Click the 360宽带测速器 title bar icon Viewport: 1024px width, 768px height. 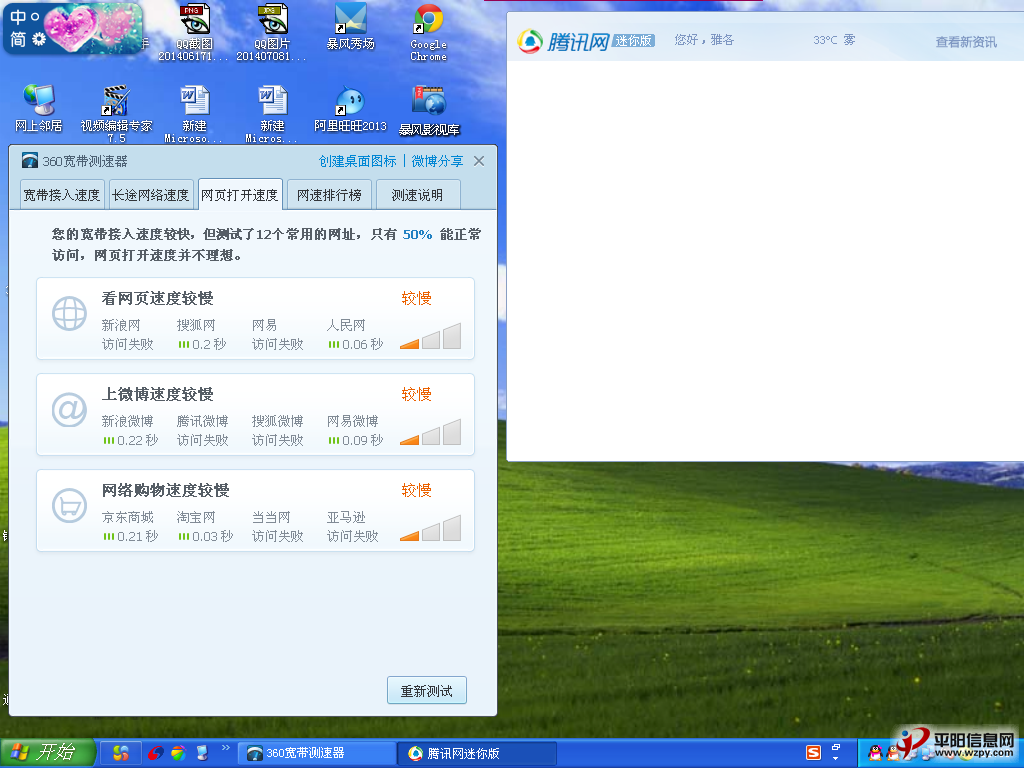click(x=29, y=161)
